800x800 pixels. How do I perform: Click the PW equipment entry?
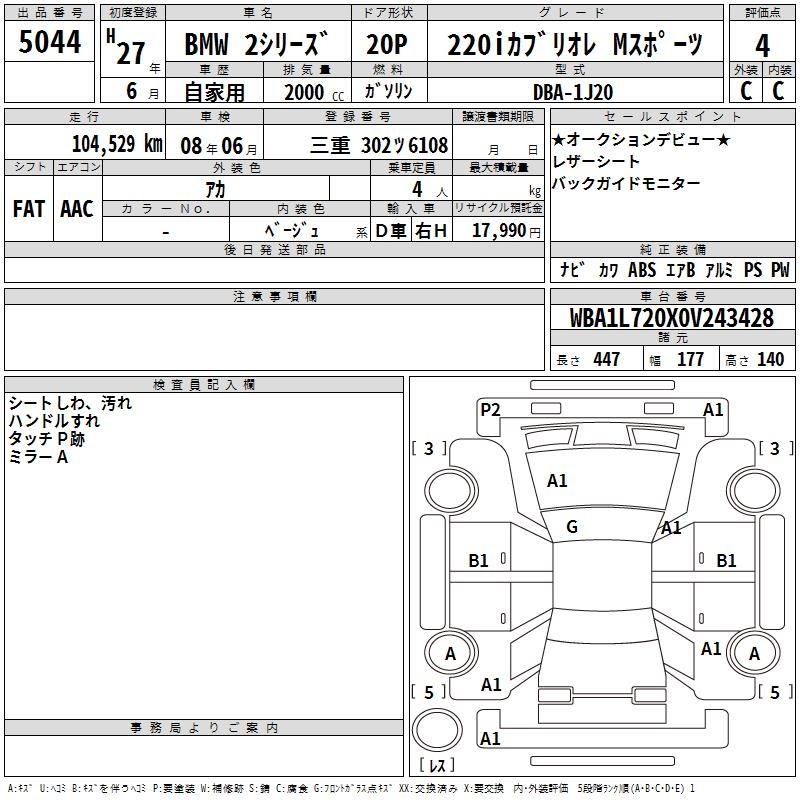[780, 270]
